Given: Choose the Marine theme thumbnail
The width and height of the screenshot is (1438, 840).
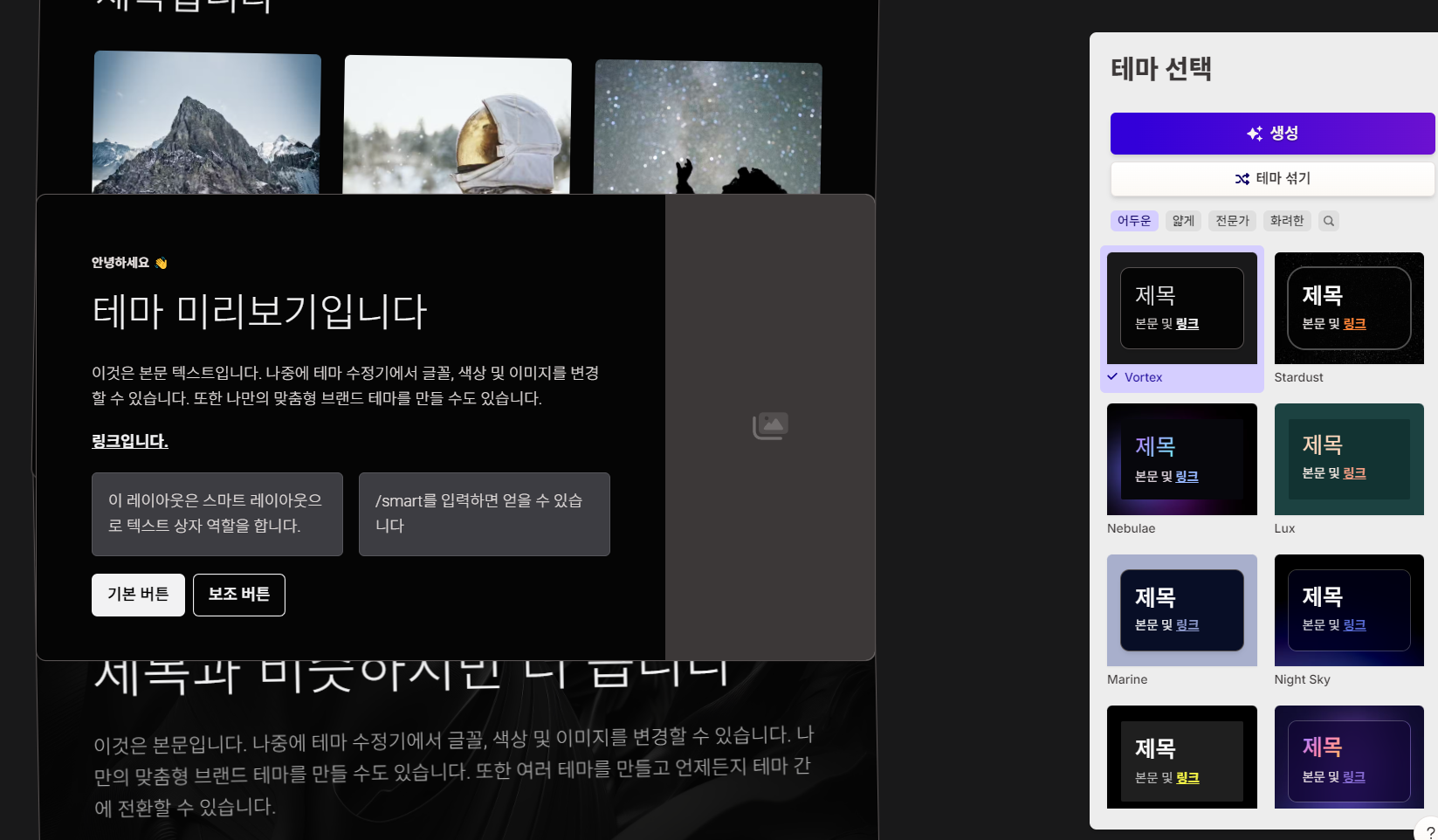Looking at the screenshot, I should click(1182, 610).
